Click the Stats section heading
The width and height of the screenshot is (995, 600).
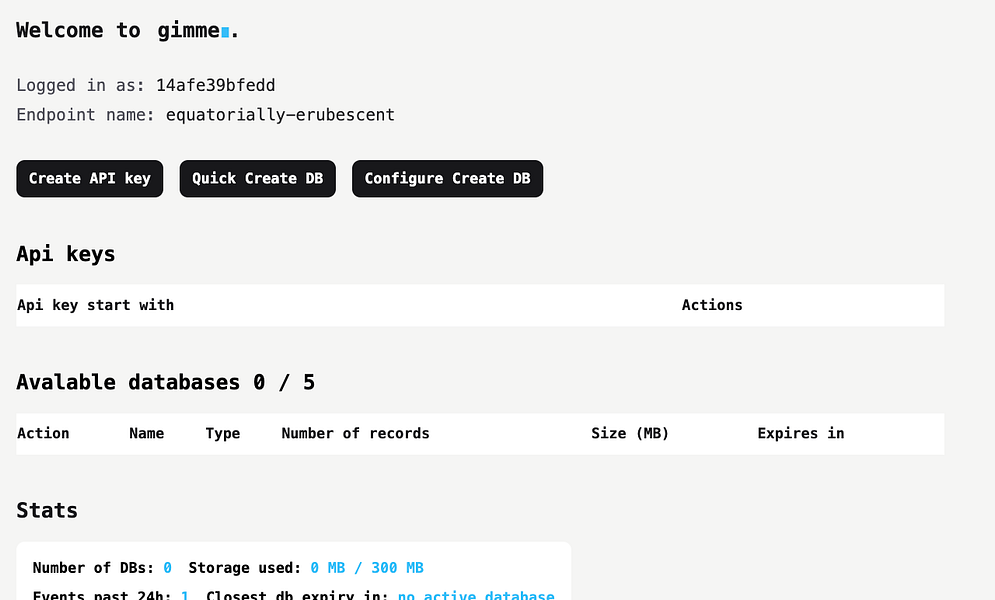click(x=47, y=511)
